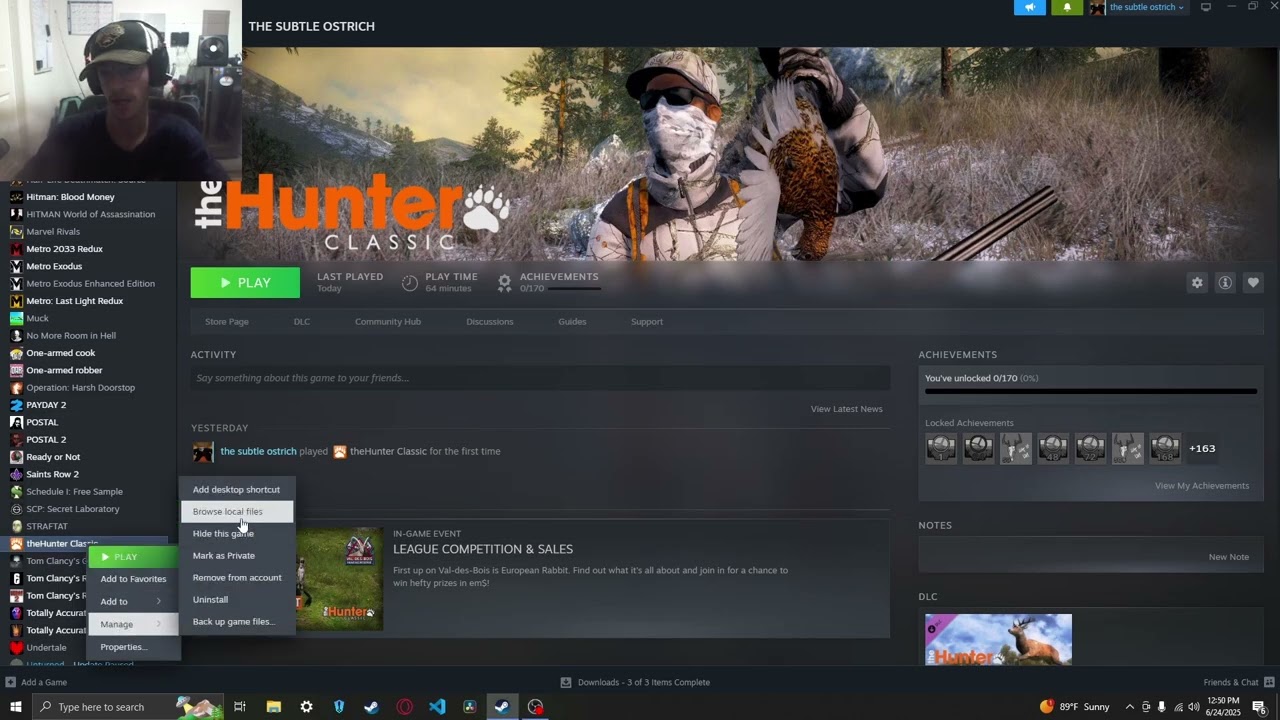Open the subtle ostrich profile link in activity
Screen dimensions: 1280x720
(258, 452)
